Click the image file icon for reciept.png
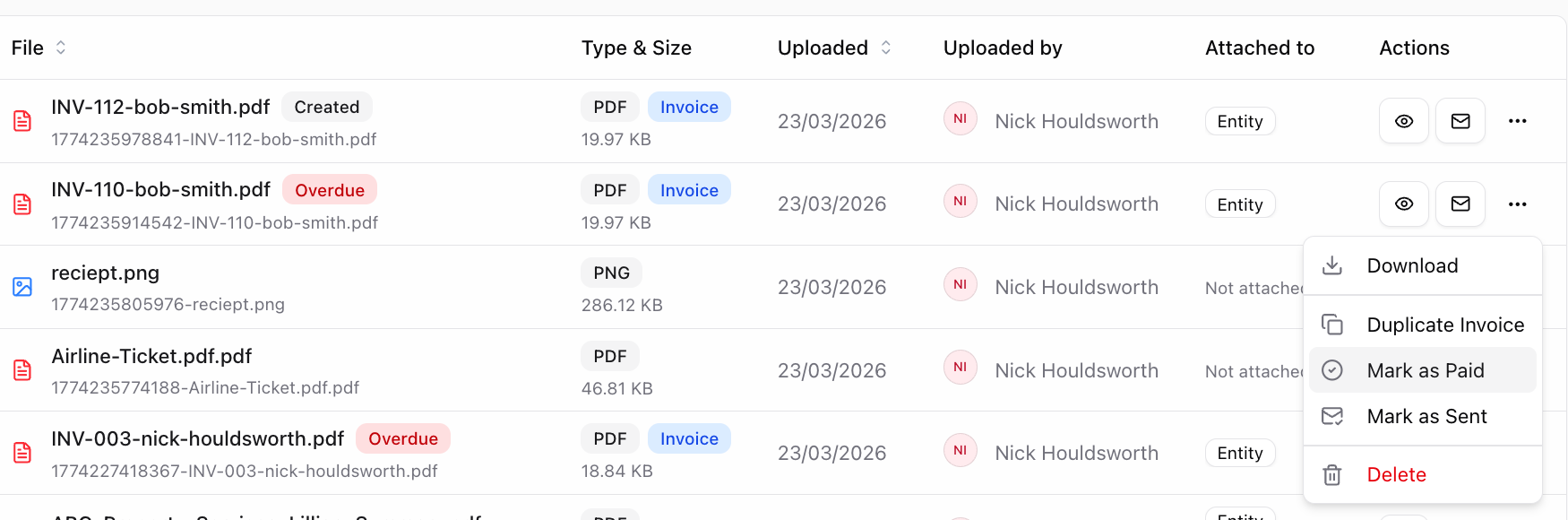 click(22, 287)
